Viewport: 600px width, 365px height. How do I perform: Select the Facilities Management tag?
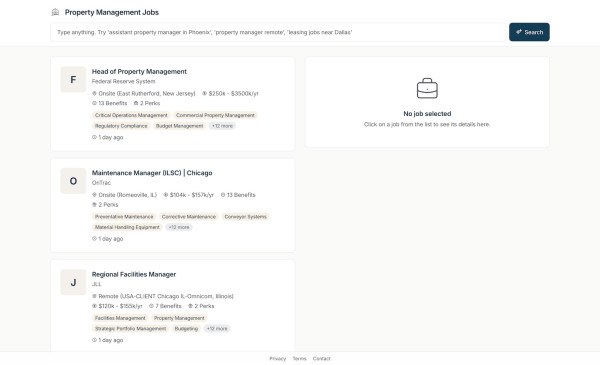point(120,318)
